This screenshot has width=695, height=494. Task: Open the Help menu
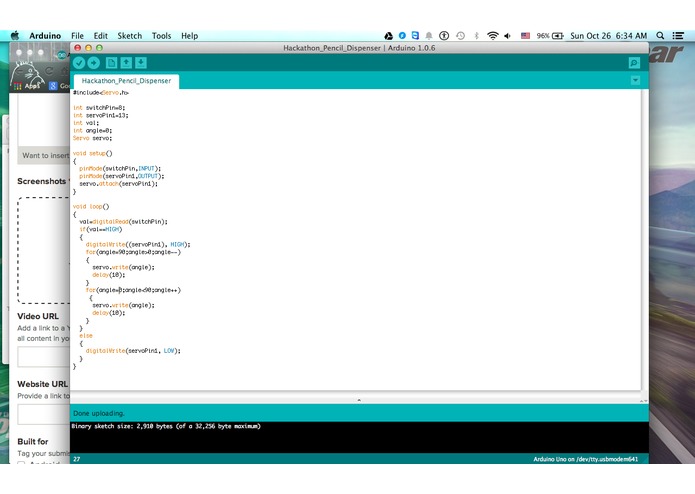pos(189,36)
